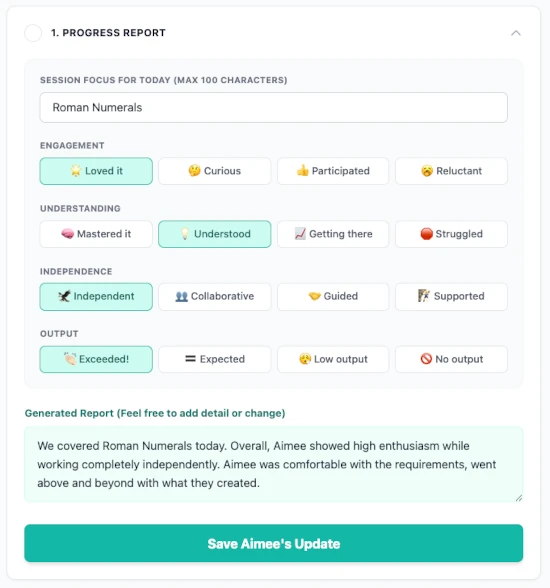The width and height of the screenshot is (550, 588).
Task: Select the Mastered it brain option
Action: click(96, 234)
